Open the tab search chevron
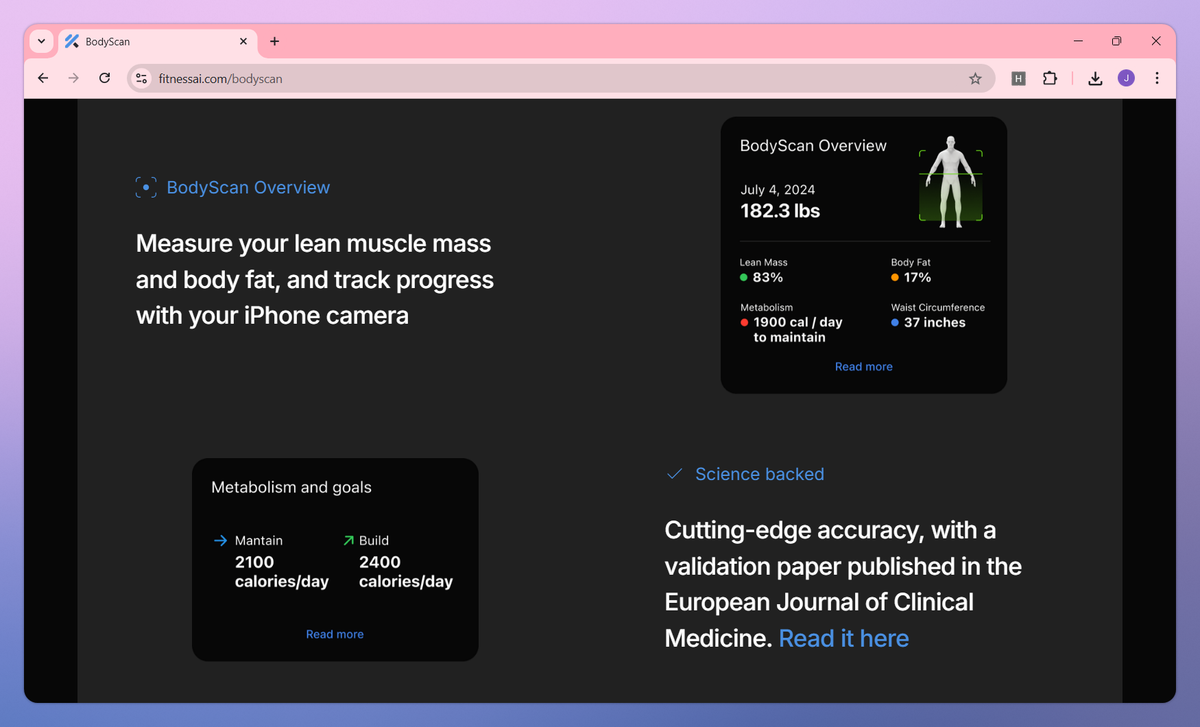 tap(40, 41)
